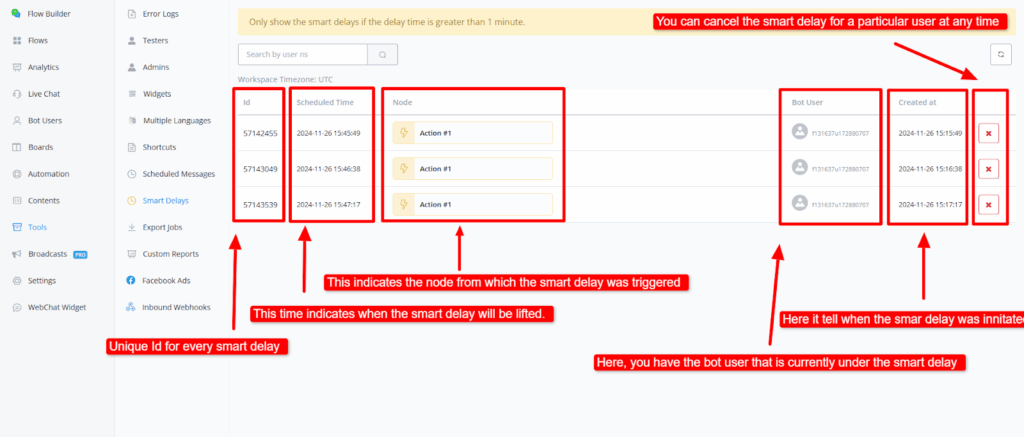Click the refresh icon at top right

pyautogui.click(x=999, y=55)
